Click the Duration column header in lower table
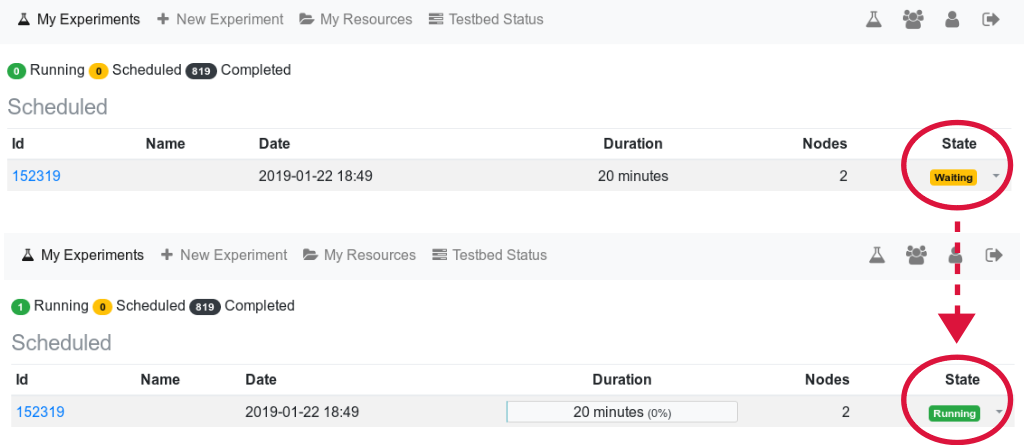The width and height of the screenshot is (1024, 445). coord(622,380)
